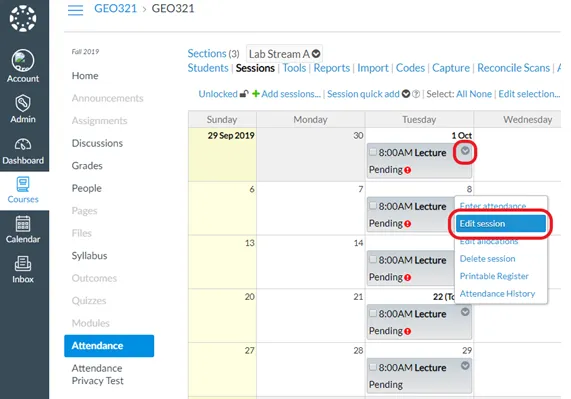Screen dimensions: 571x399
Task: Switch to the Reports tab
Action: pyautogui.click(x=332, y=68)
